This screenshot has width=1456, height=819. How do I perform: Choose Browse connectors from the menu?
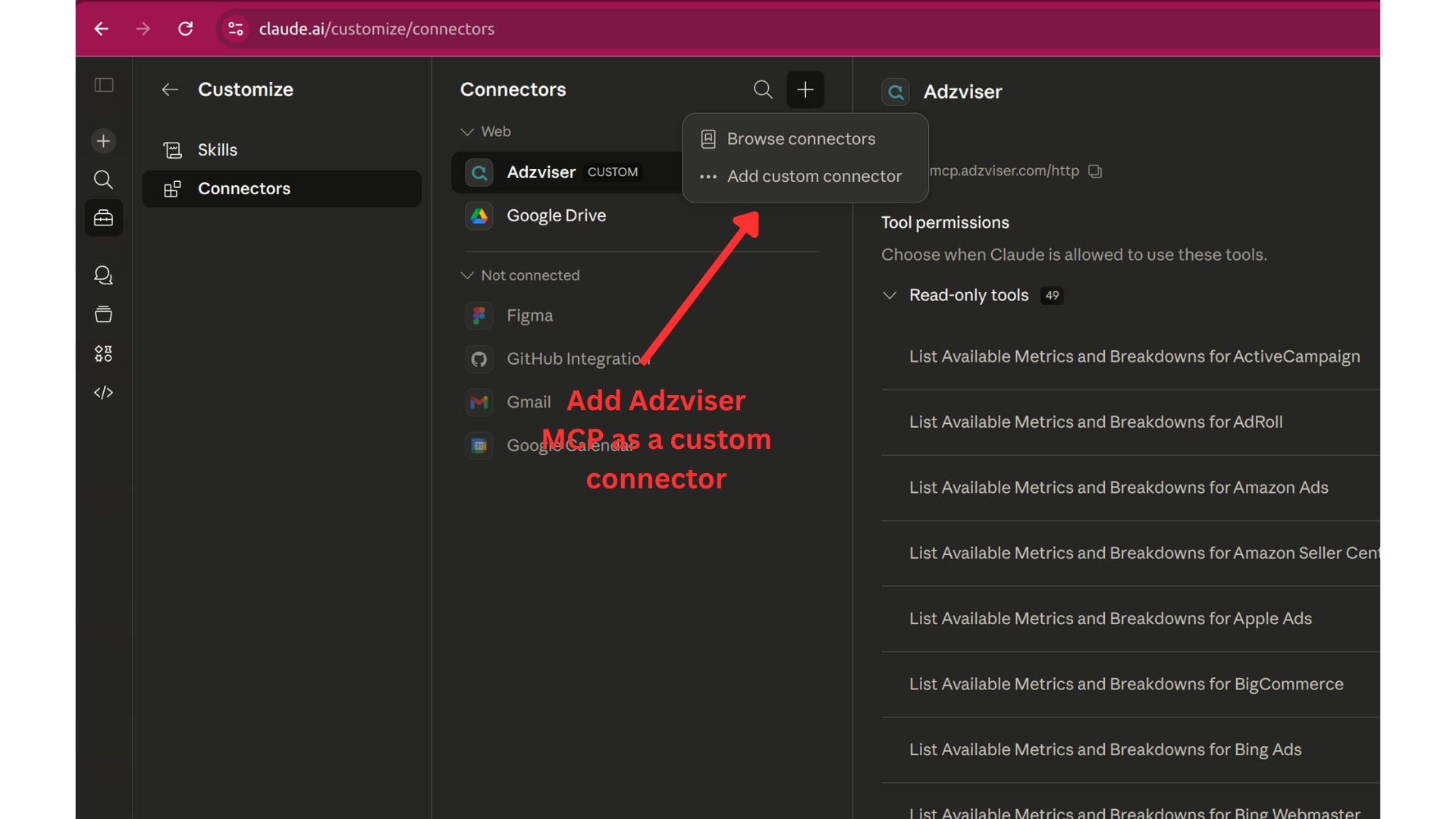[x=800, y=139]
